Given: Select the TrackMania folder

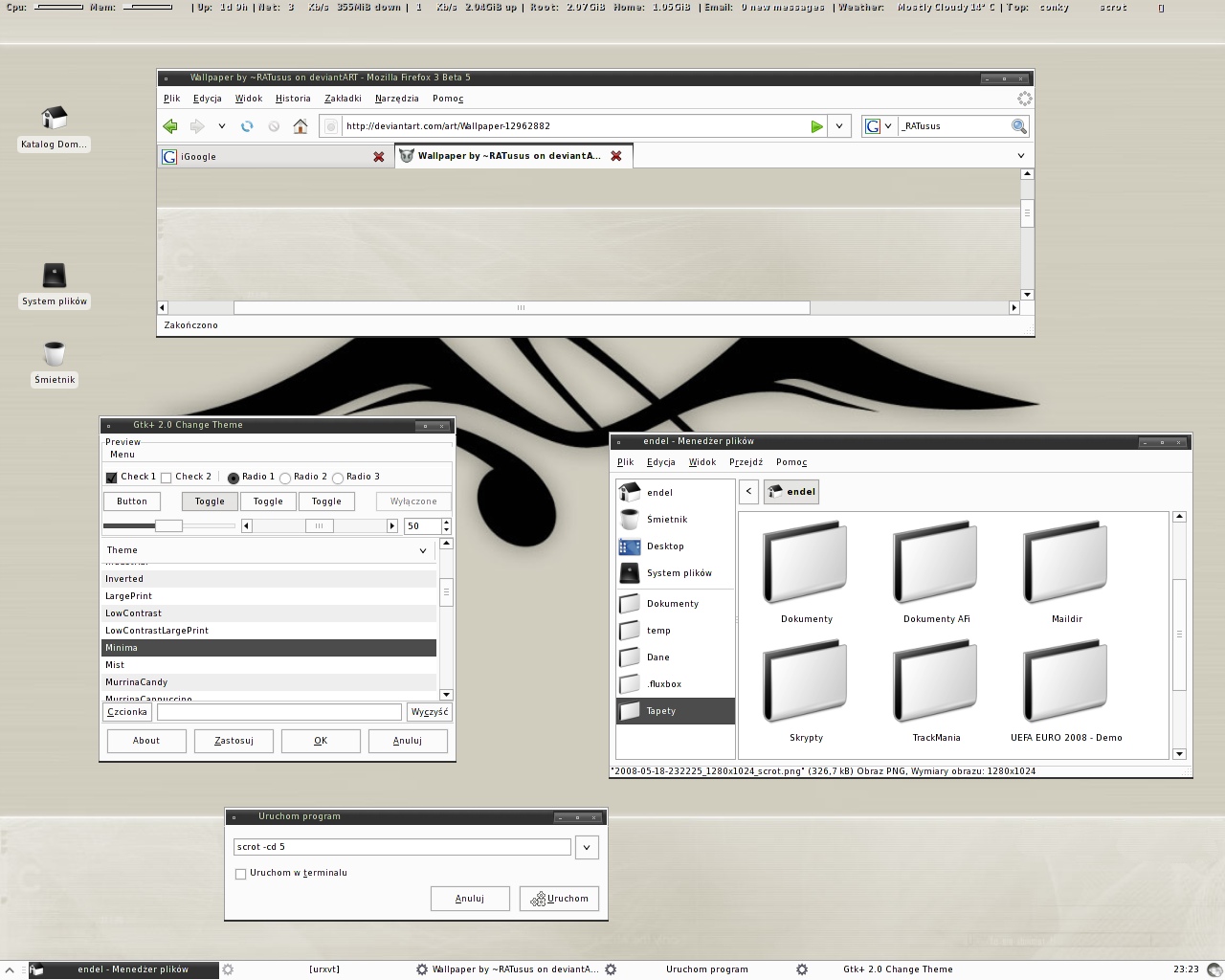Looking at the screenshot, I should 936,691.
